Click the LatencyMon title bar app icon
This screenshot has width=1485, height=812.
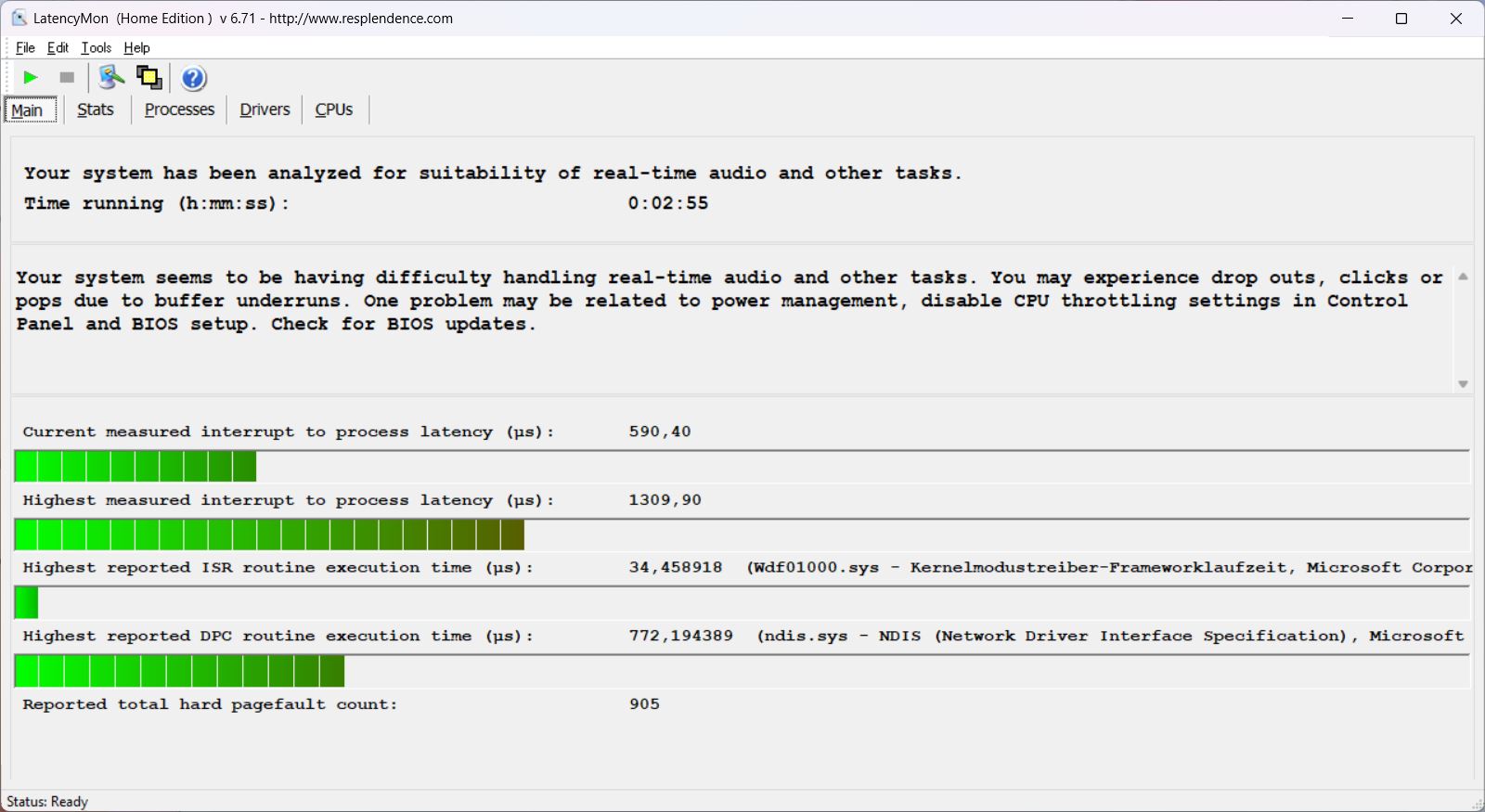19,18
